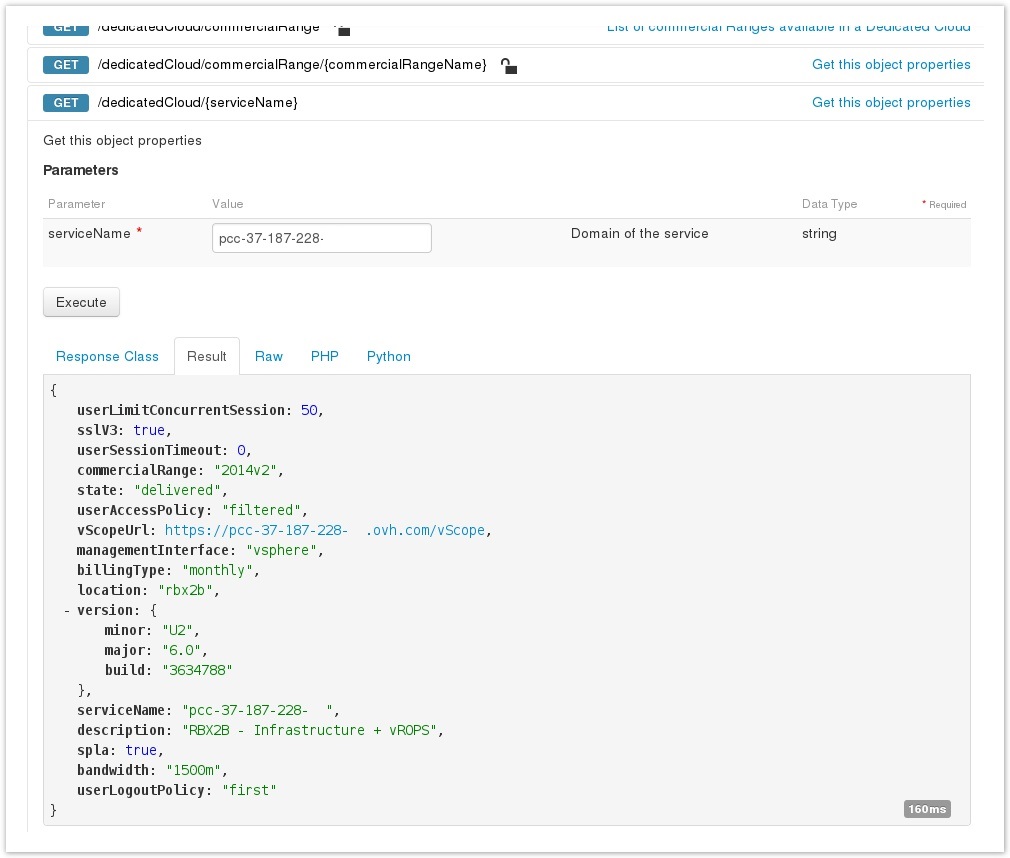The image size is (1010, 858).
Task: Click 'Get this object properties' link for the commercialRangeName endpoint
Action: (x=890, y=65)
